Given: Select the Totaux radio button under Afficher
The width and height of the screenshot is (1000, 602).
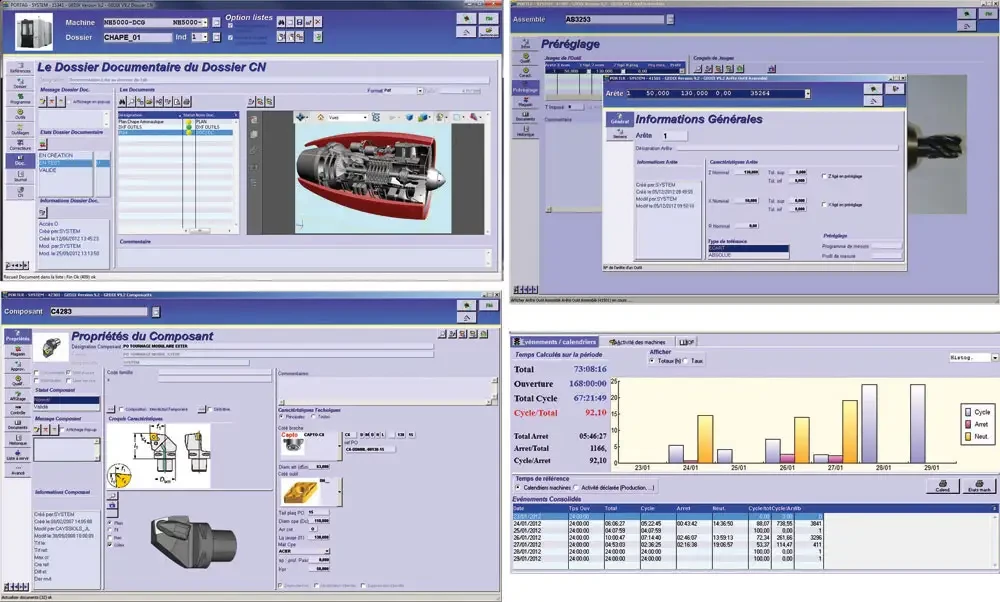Looking at the screenshot, I should coord(652,361).
